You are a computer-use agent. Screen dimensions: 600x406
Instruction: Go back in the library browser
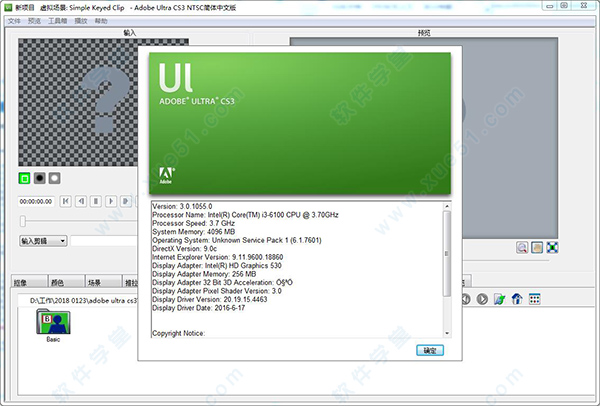[466, 299]
